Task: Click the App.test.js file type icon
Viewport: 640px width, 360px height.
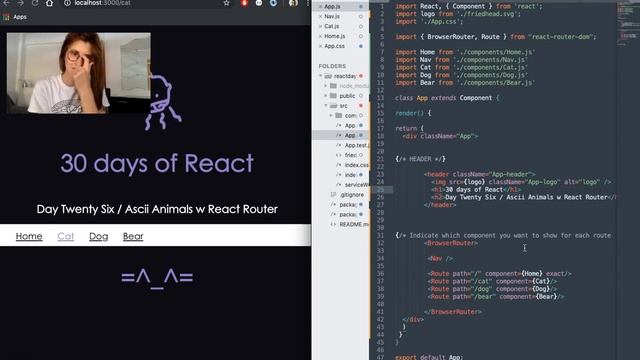Action: pos(339,145)
